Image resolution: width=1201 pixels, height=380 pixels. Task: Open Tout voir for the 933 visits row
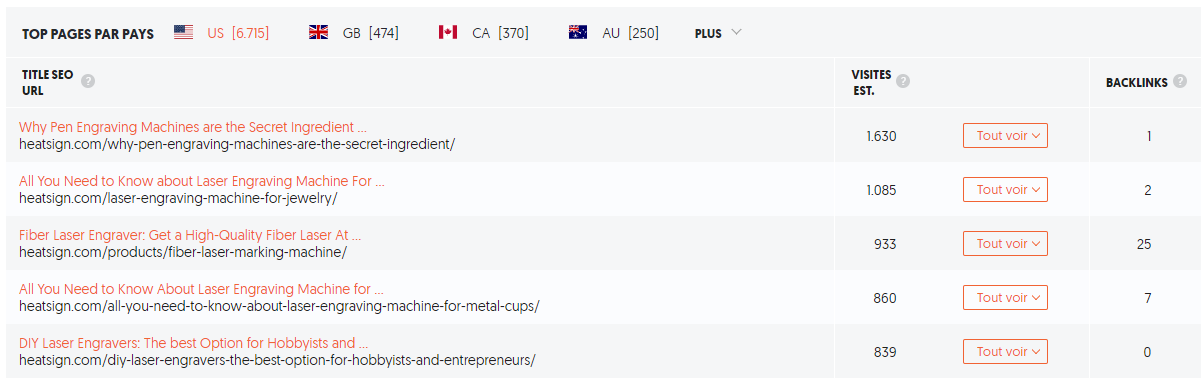tap(1005, 243)
